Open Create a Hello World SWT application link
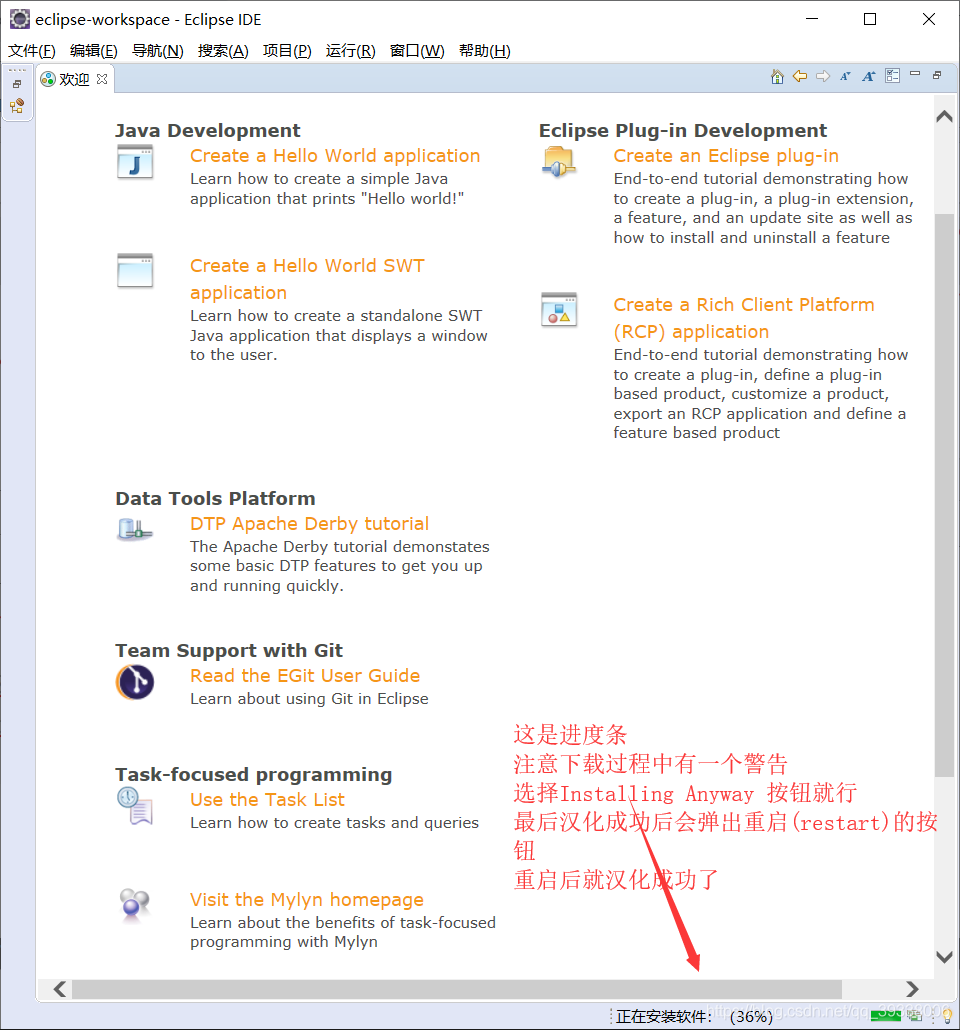This screenshot has height=1030, width=960. [x=307, y=279]
